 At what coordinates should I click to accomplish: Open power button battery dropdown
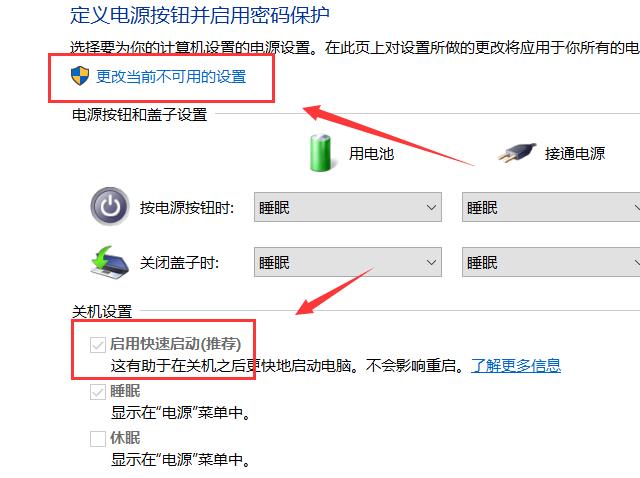348,207
